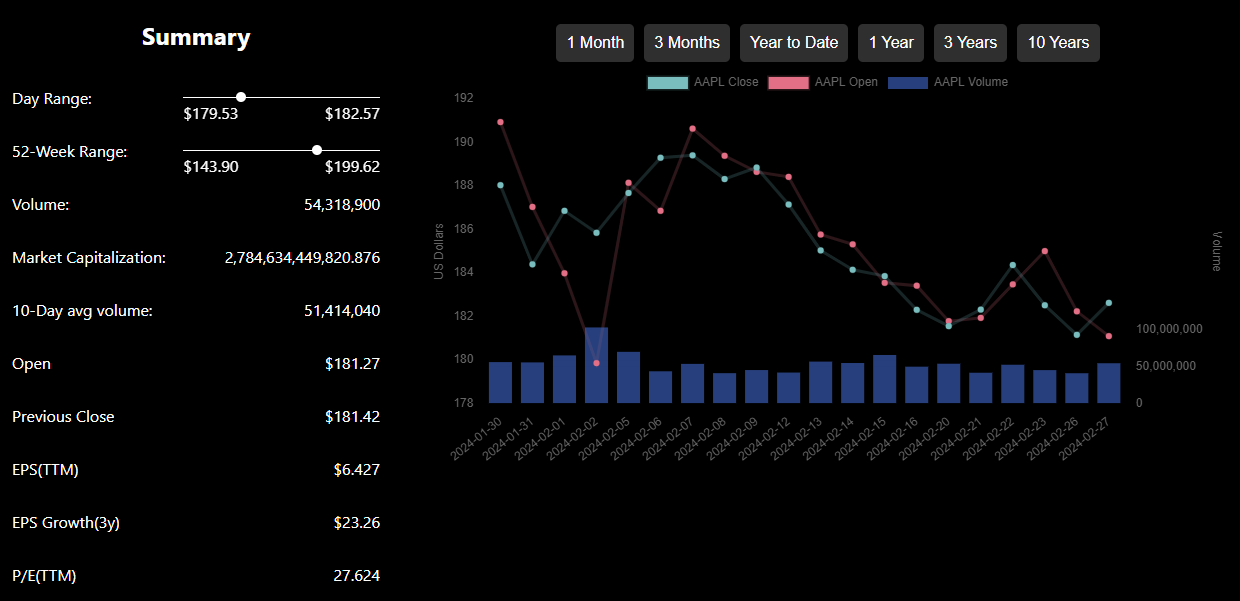
Task: Click the tallest volume bar on 2024-02-02
Action: [x=596, y=365]
